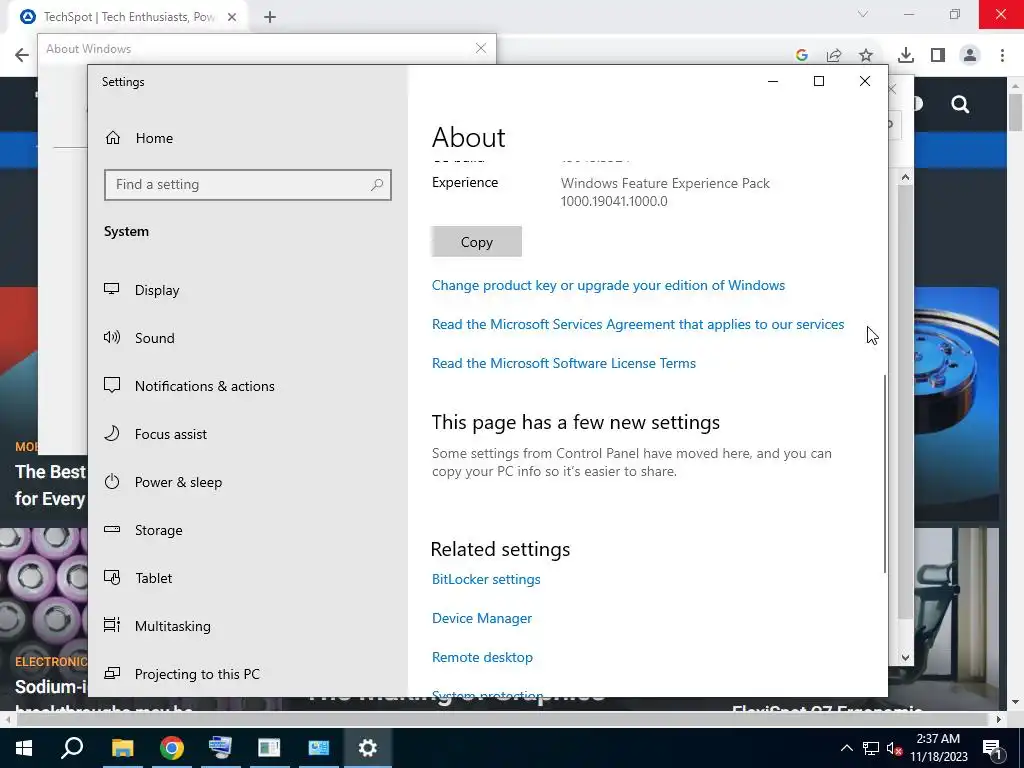
Task: Open Microsoft Services Agreement link
Action: (637, 325)
